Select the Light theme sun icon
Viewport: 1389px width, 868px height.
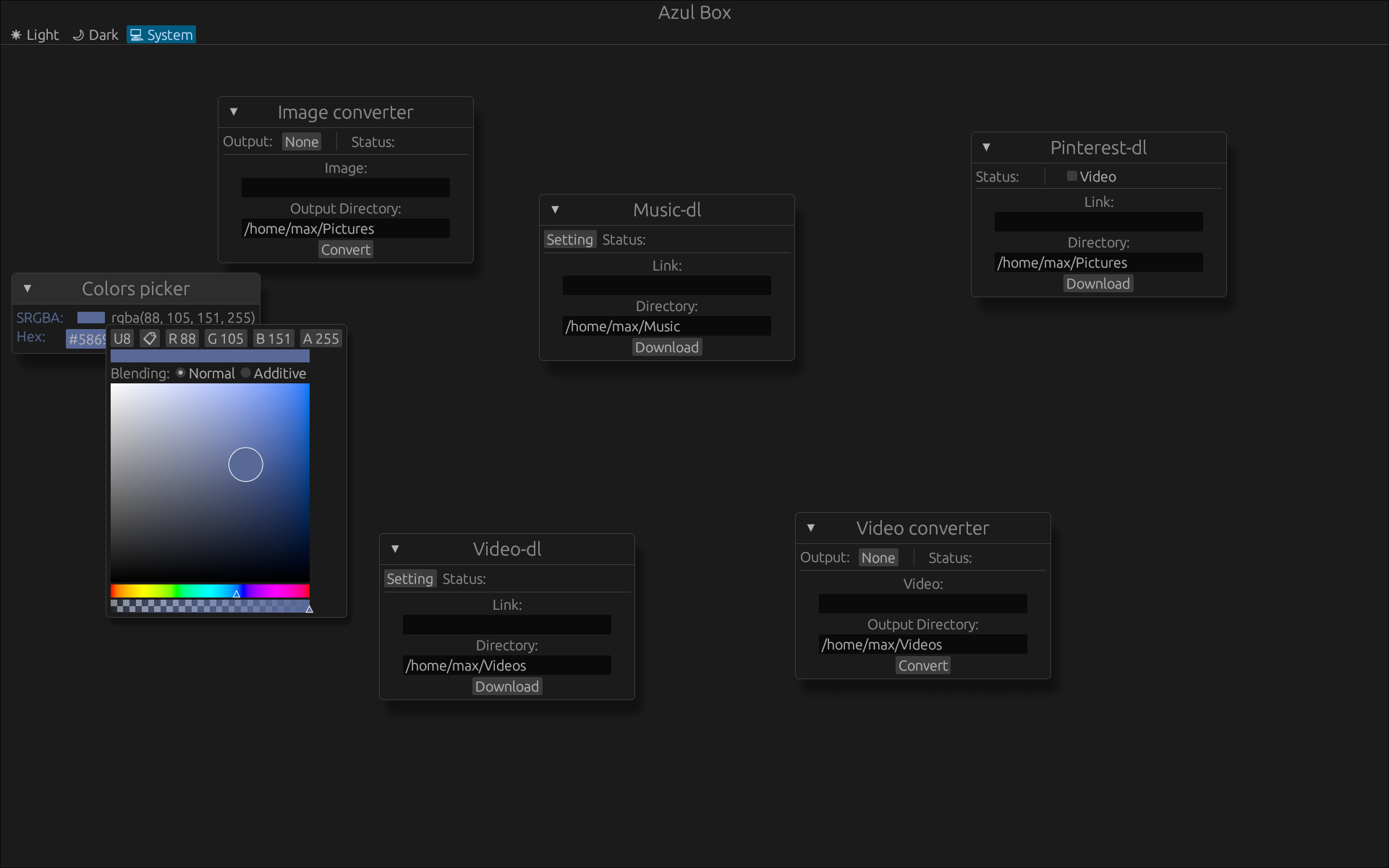click(16, 35)
